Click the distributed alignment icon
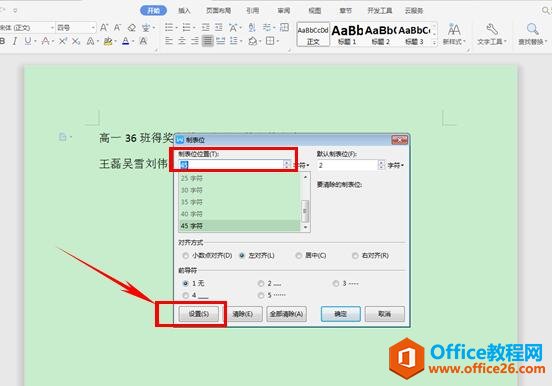 coord(221,41)
